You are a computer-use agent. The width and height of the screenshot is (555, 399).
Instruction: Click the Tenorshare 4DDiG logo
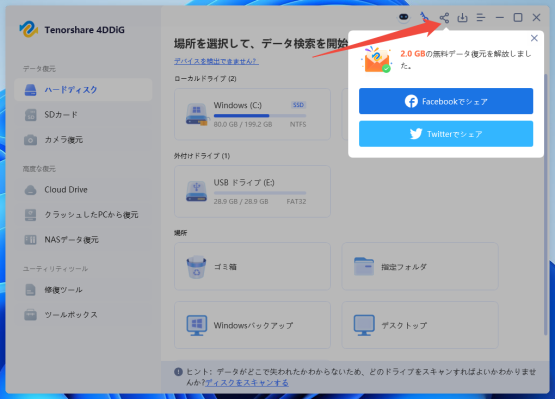click(29, 29)
